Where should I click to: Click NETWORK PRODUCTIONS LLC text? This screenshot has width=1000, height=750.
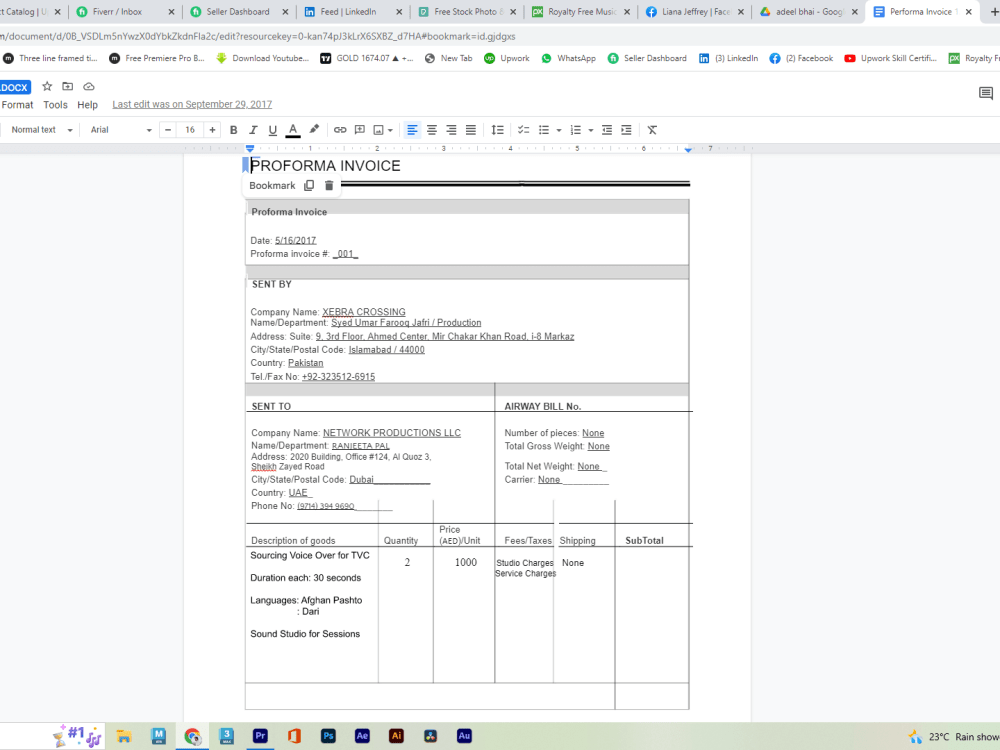pyautogui.click(x=392, y=432)
